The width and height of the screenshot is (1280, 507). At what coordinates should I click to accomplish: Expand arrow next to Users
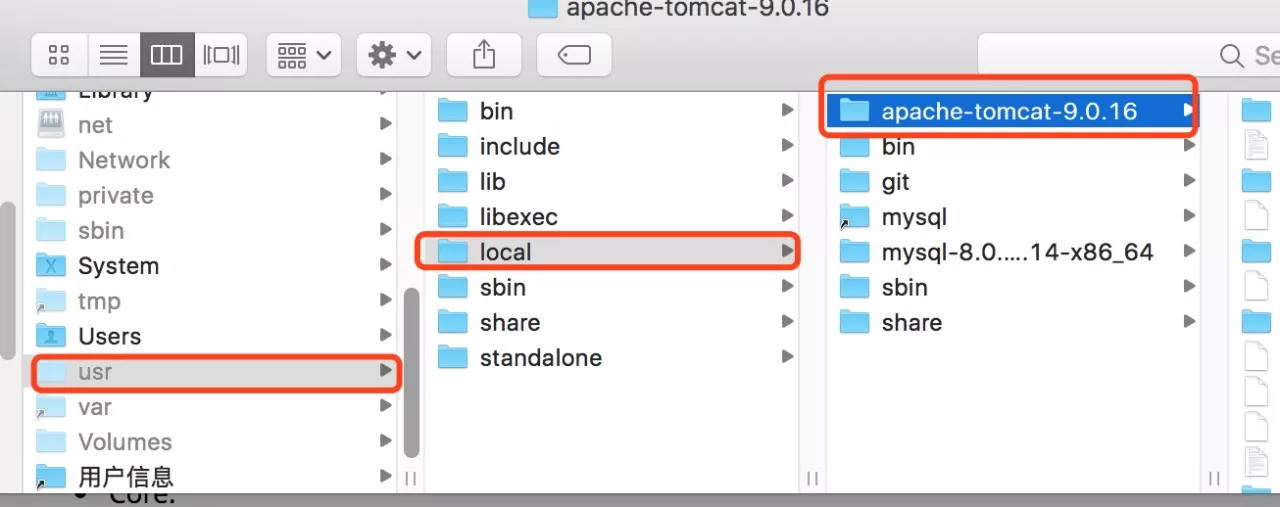click(x=386, y=336)
